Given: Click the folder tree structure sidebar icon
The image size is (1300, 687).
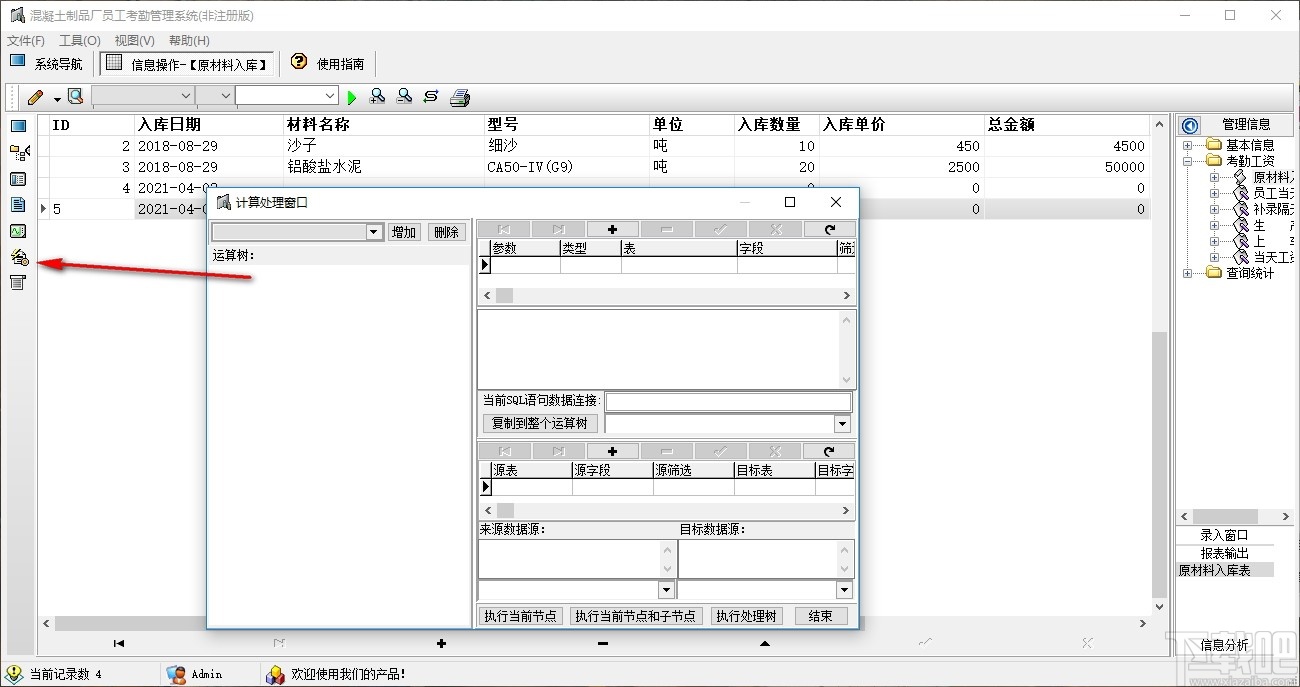Looking at the screenshot, I should click(x=18, y=152).
